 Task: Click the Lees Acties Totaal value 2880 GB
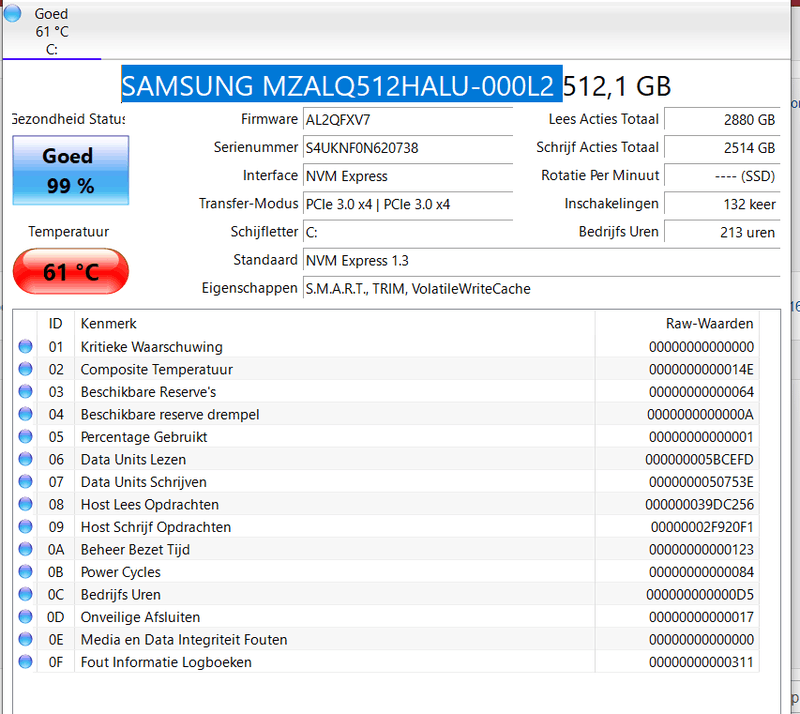click(x=722, y=119)
